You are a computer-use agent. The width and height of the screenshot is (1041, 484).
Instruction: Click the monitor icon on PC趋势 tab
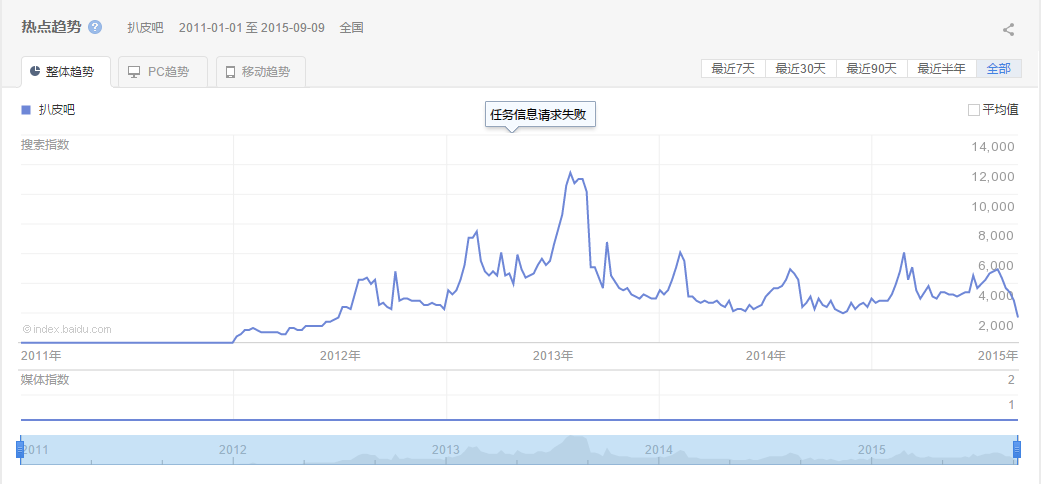(x=134, y=72)
